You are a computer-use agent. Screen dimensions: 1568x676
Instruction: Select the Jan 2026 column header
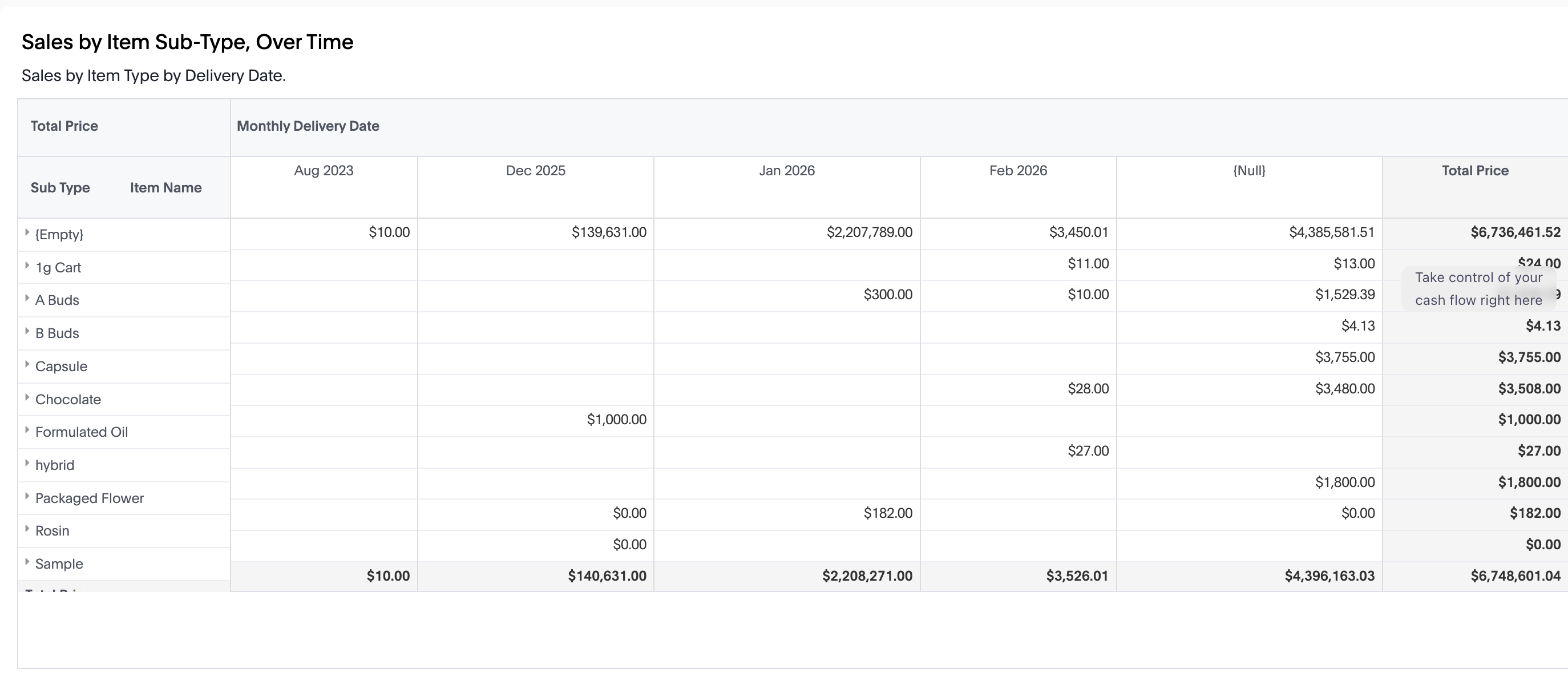coord(786,171)
